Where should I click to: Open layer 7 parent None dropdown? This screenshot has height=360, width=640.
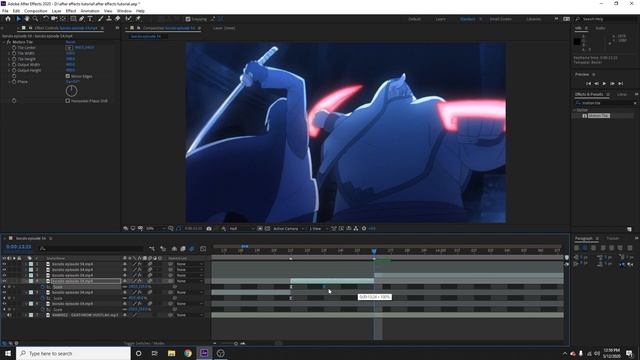coord(190,315)
